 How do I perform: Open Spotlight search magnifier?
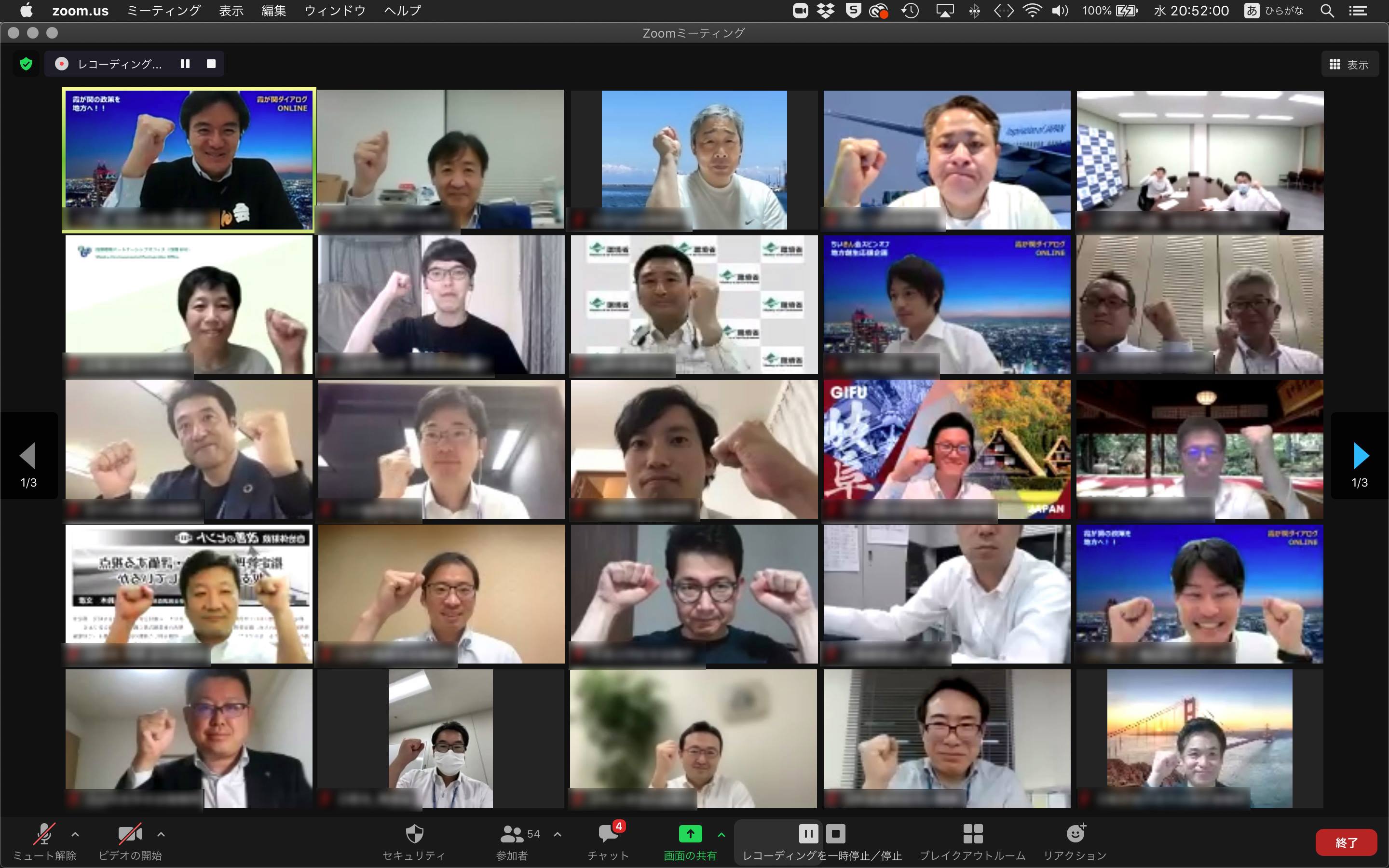point(1327,10)
